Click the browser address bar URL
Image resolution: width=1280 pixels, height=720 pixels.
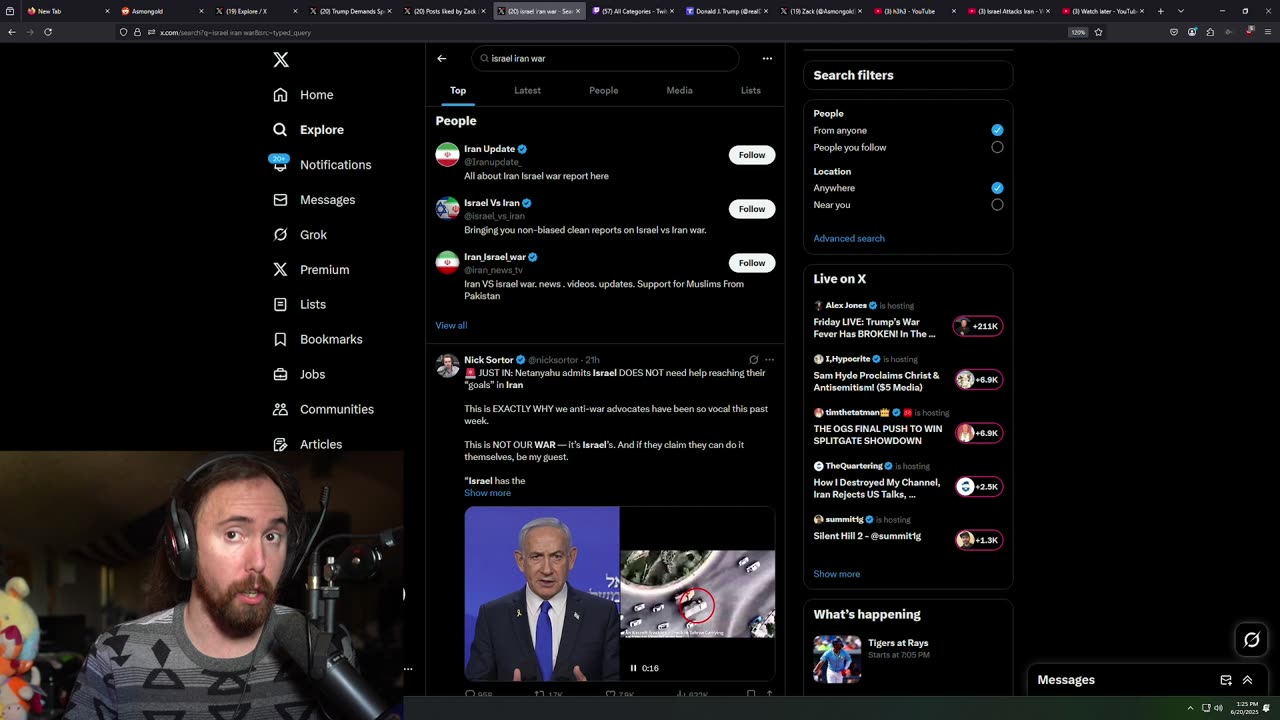tap(235, 32)
